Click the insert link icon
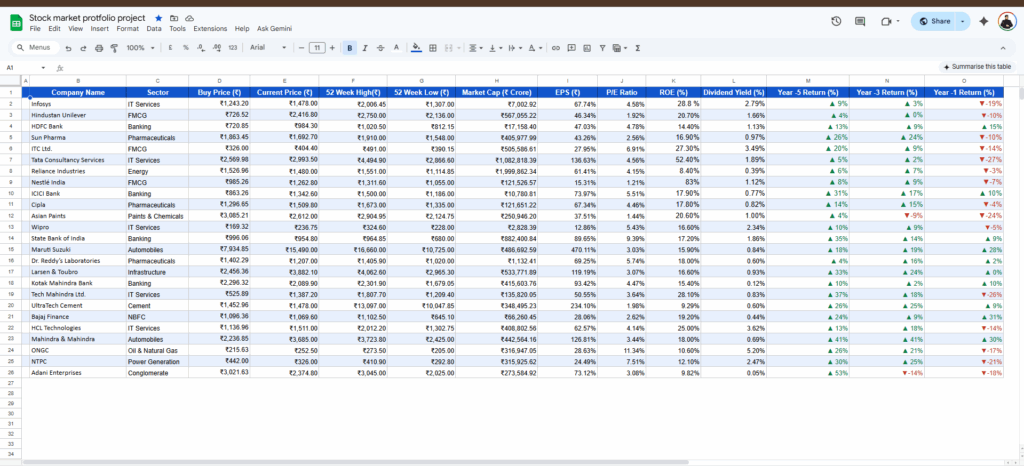Viewport: 1024px width, 466px height. [555, 47]
